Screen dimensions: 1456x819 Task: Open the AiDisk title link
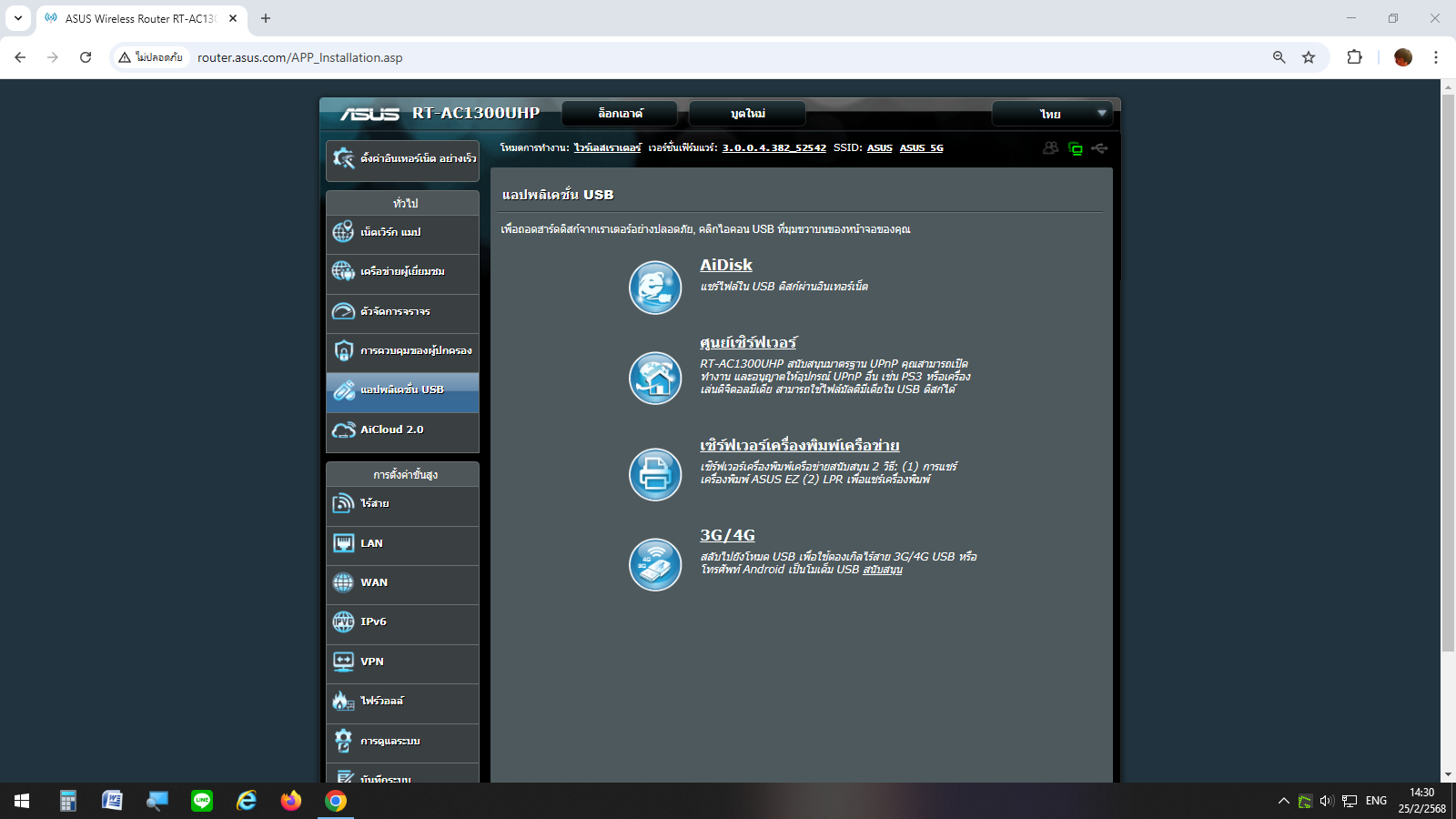pyautogui.click(x=725, y=265)
